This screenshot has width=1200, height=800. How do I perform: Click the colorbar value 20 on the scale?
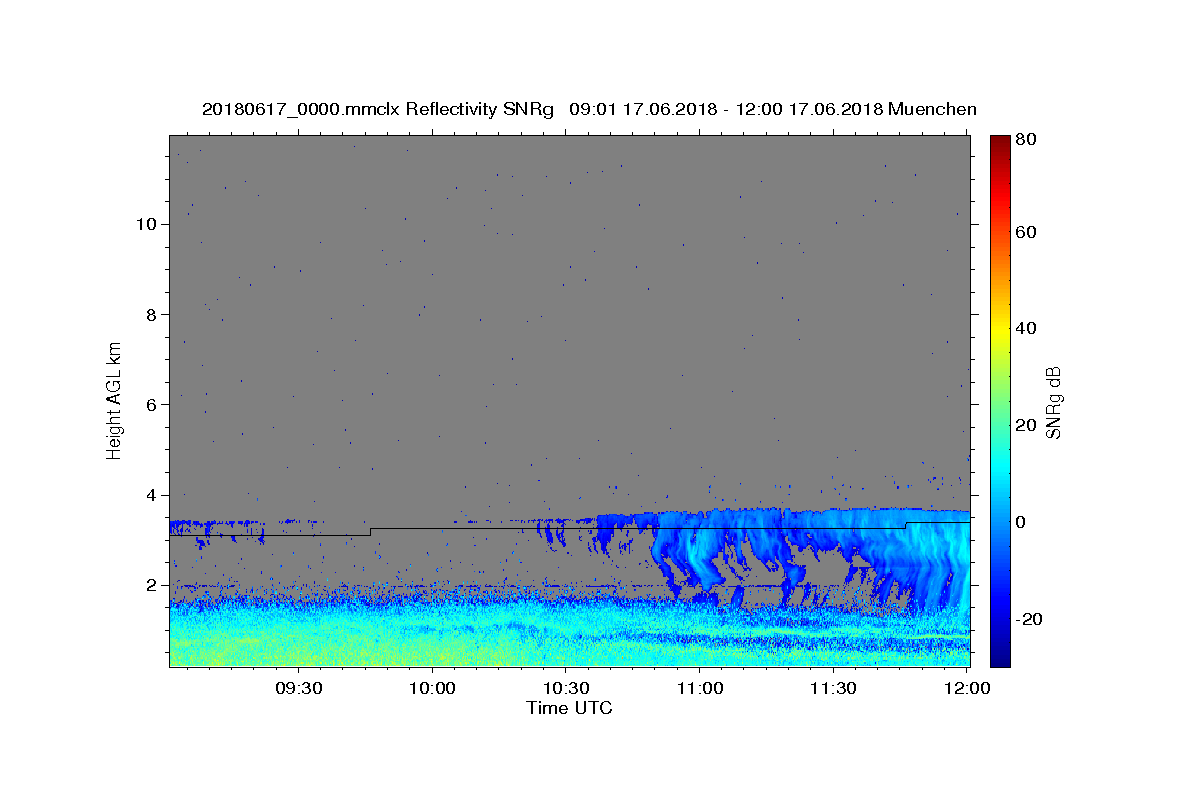tap(1028, 425)
